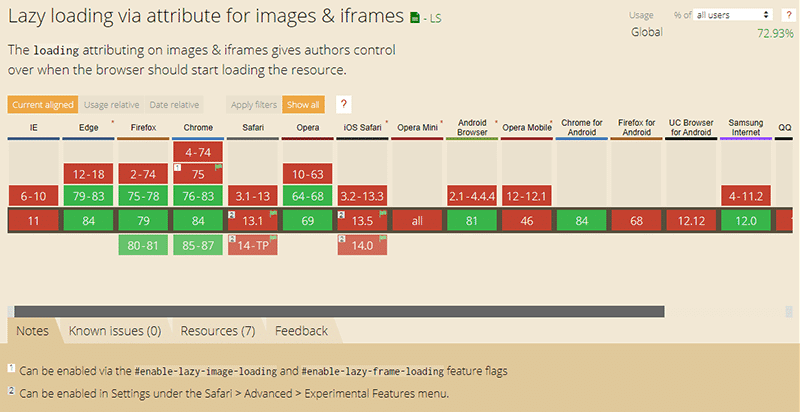The image size is (800, 412).
Task: Open the 'all users' usage dropdown
Action: (733, 15)
